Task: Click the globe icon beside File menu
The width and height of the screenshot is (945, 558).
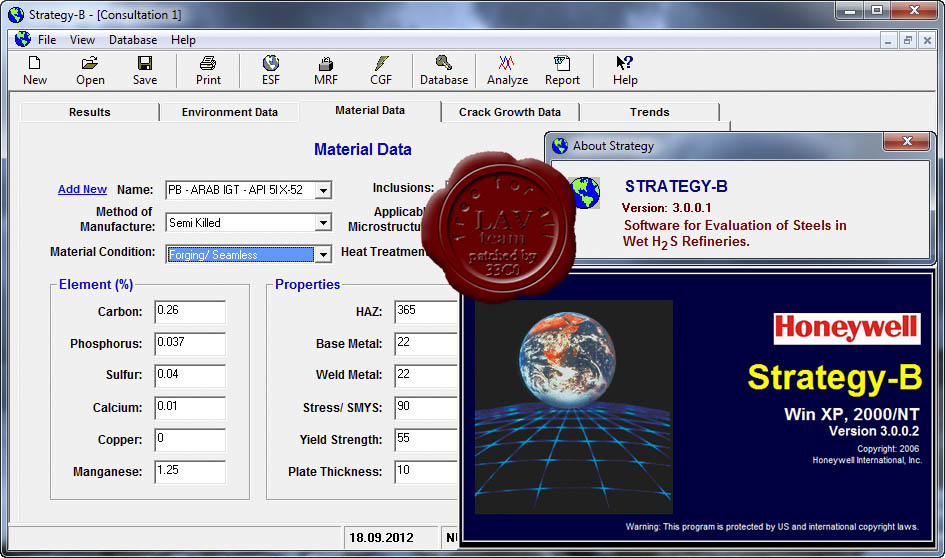Action: [23, 39]
